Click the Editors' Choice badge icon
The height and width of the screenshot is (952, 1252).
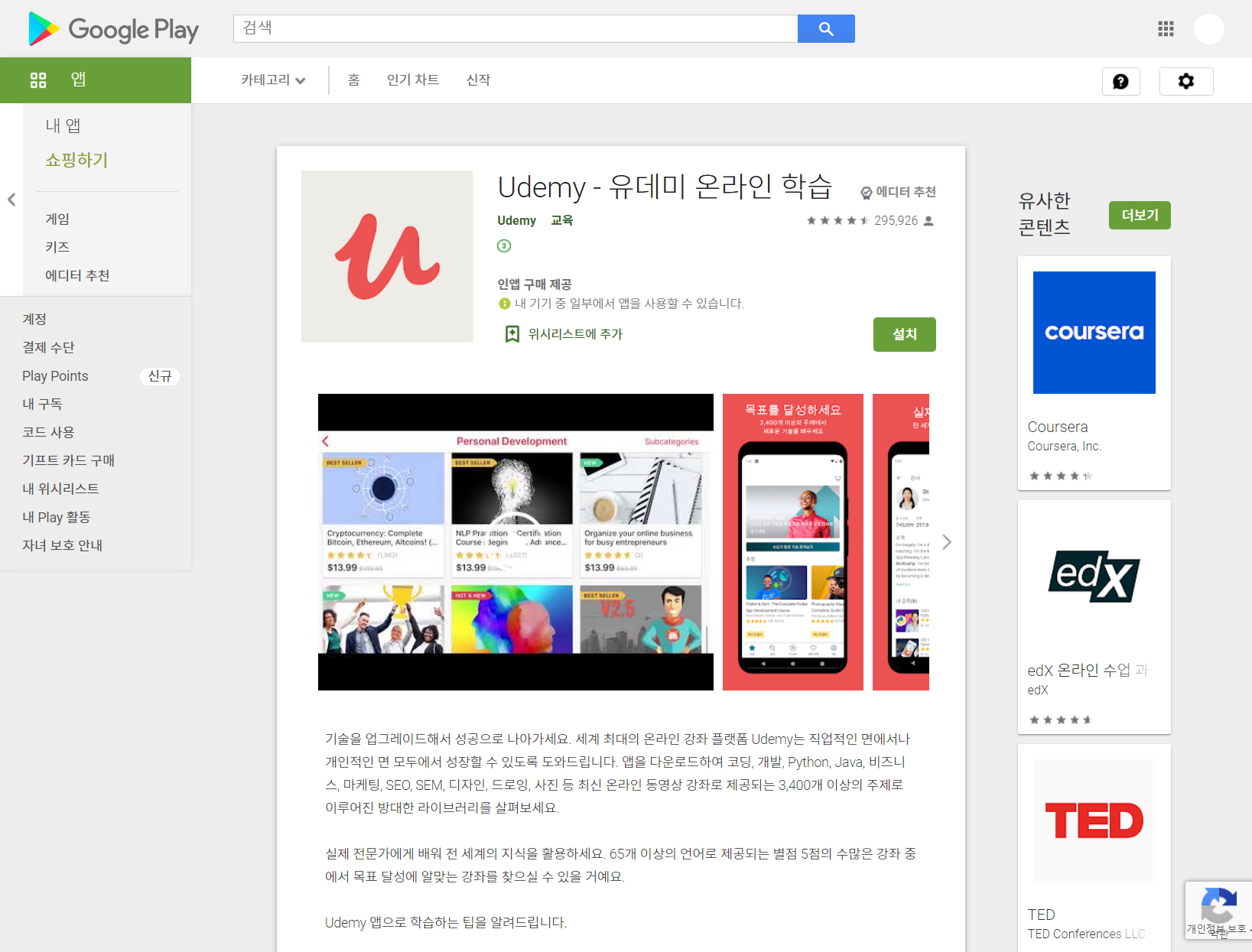tap(867, 193)
